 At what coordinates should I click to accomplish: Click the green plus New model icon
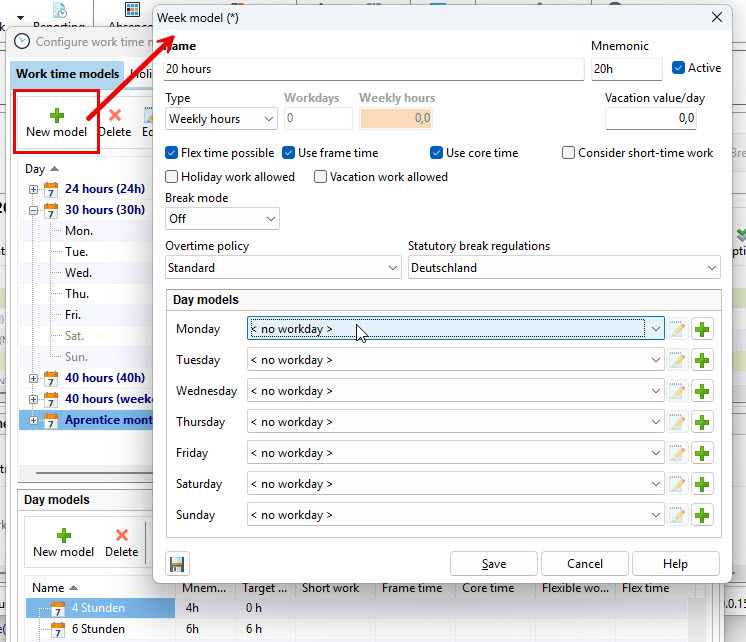click(x=56, y=115)
